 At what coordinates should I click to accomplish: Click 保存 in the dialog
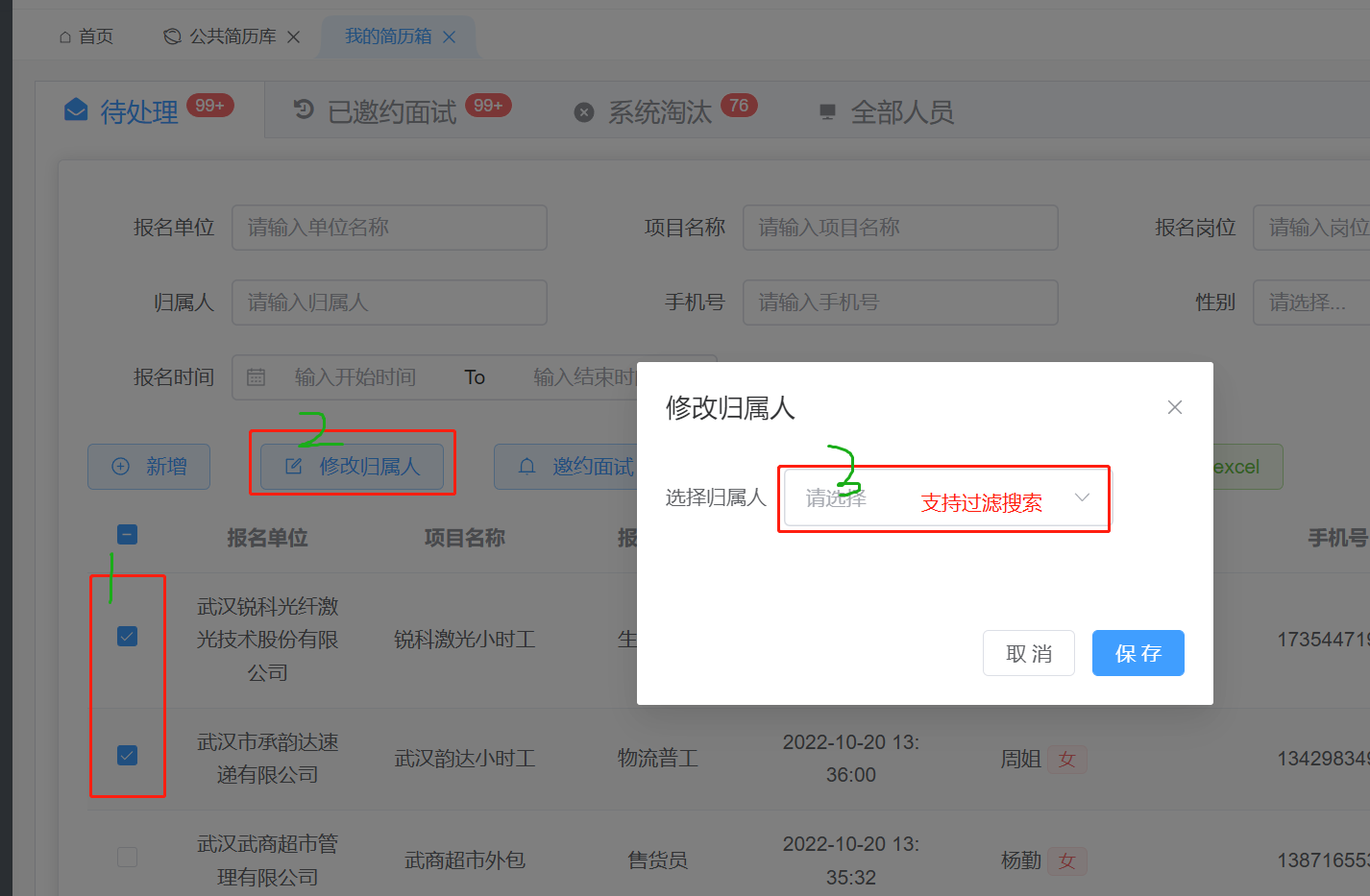[x=1138, y=653]
